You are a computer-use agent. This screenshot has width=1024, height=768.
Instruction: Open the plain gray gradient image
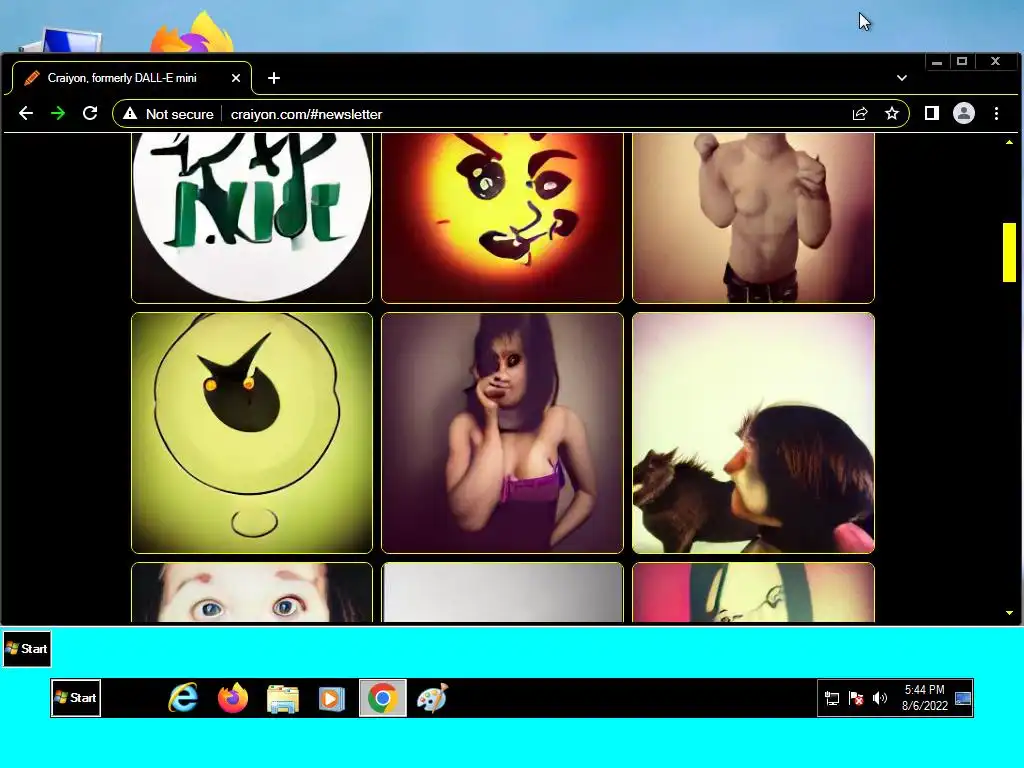[502, 592]
